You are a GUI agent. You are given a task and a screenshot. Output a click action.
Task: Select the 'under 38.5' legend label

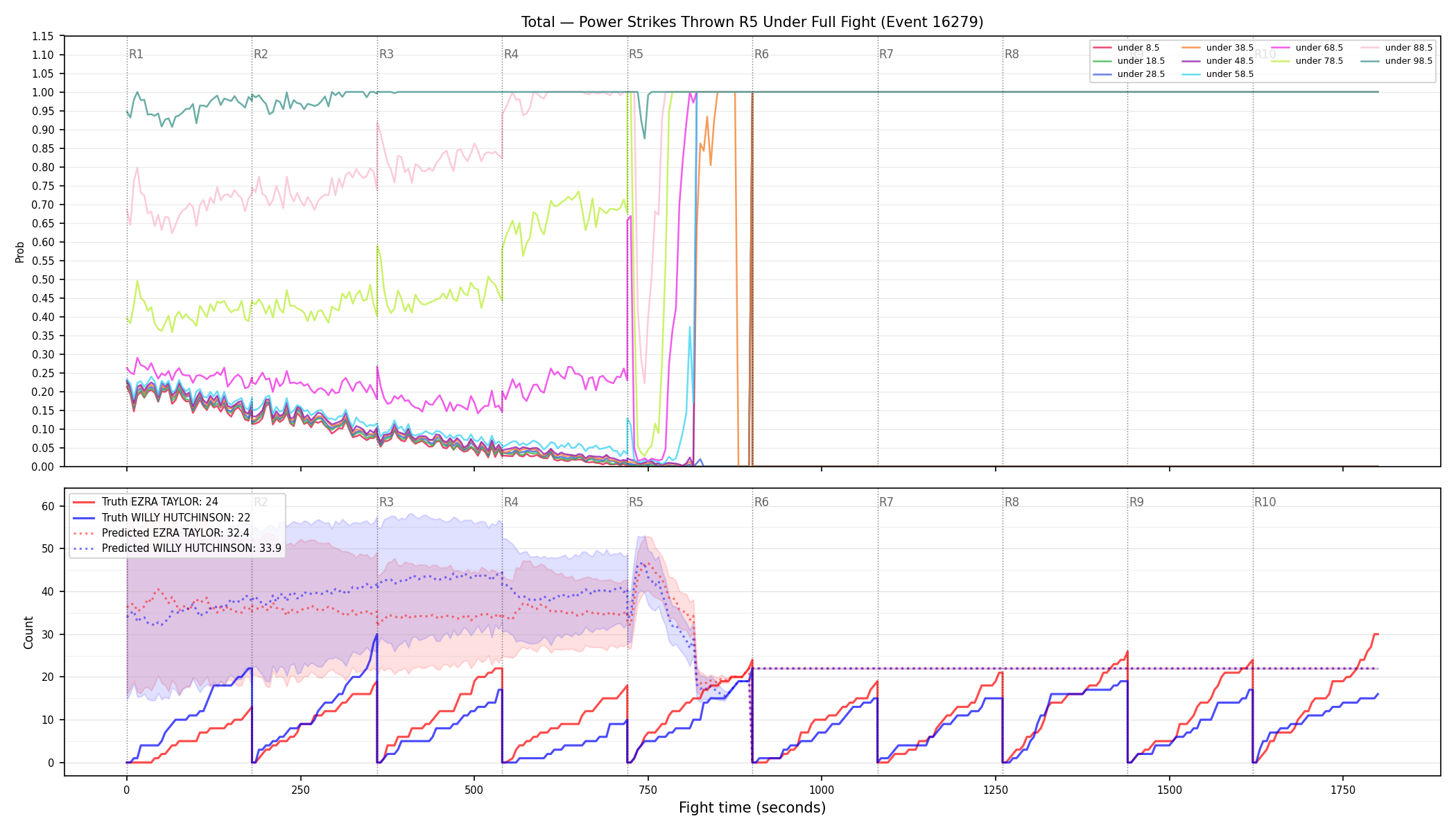click(1230, 48)
